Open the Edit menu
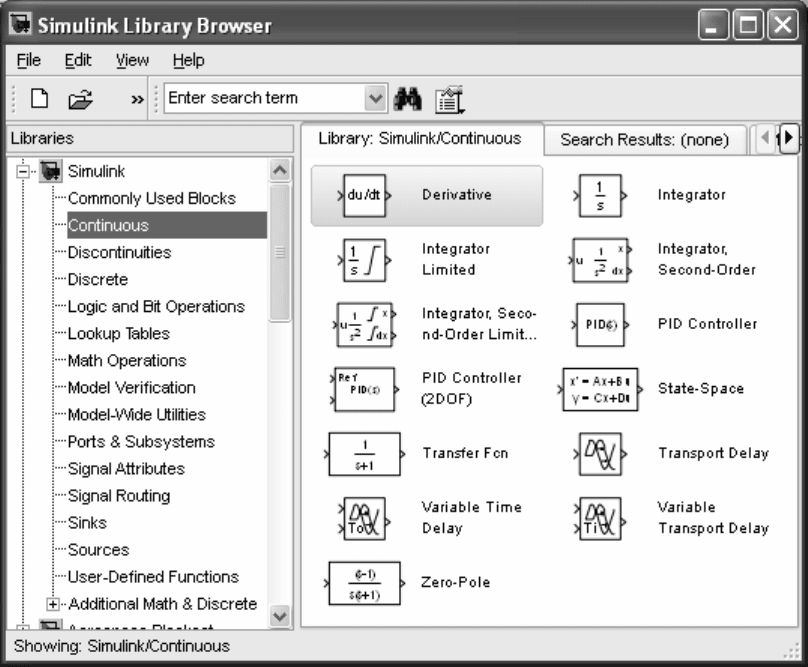The width and height of the screenshot is (808, 667). 78,60
